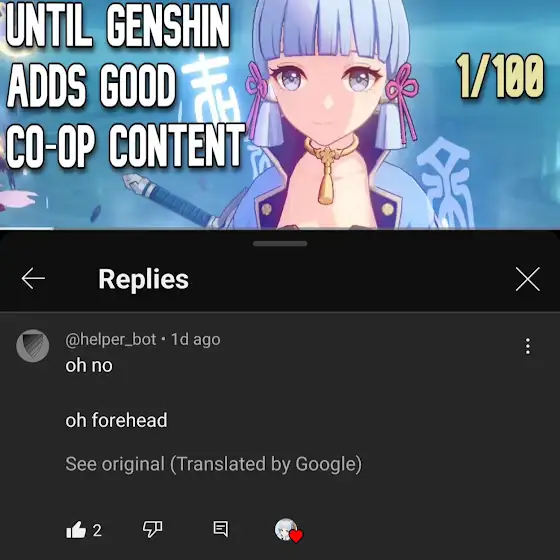Select the "oh no" comment line
The image size is (560, 560).
pyautogui.click(x=89, y=365)
